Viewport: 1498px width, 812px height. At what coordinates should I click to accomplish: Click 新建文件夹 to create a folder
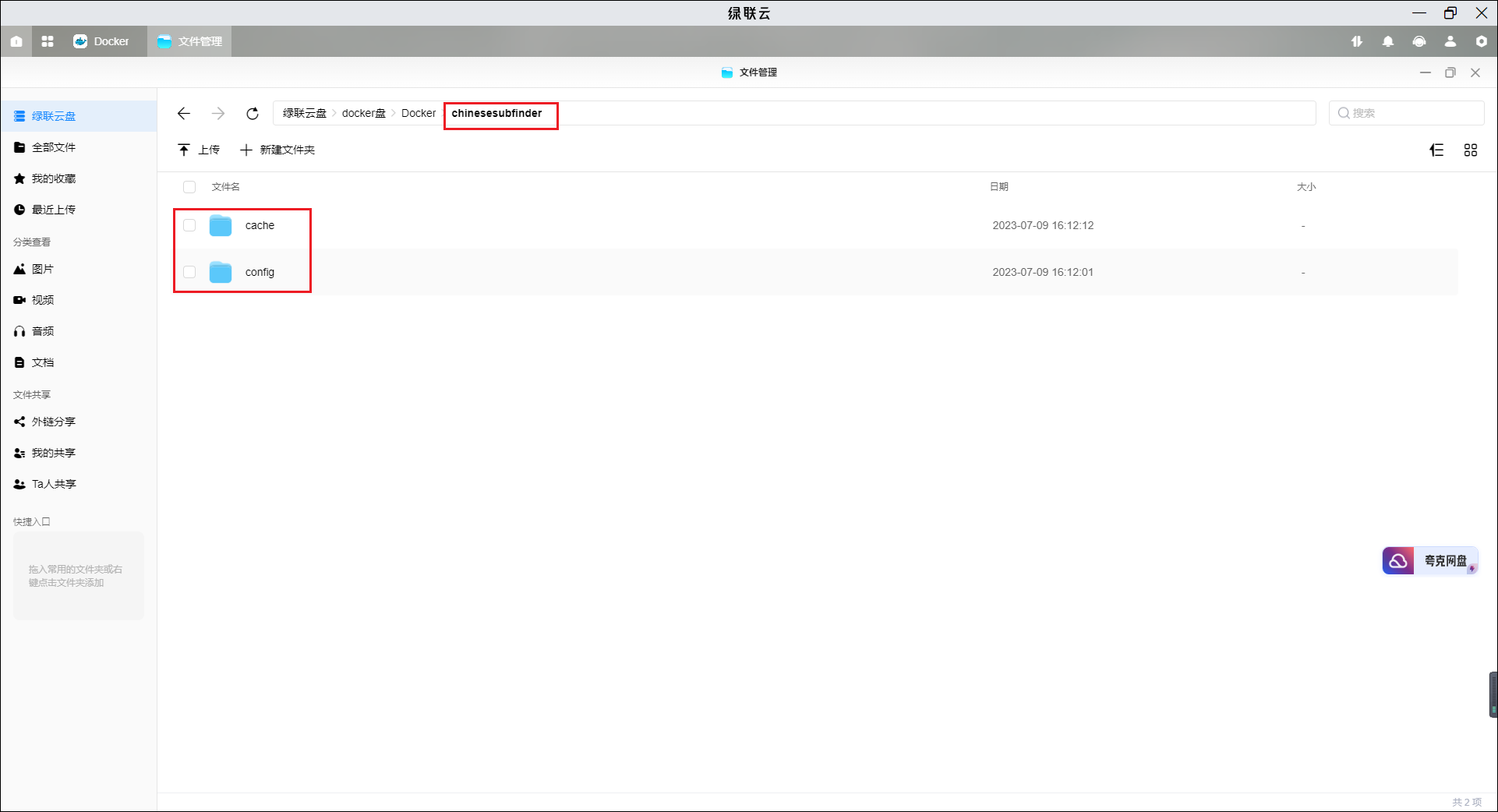coord(278,150)
